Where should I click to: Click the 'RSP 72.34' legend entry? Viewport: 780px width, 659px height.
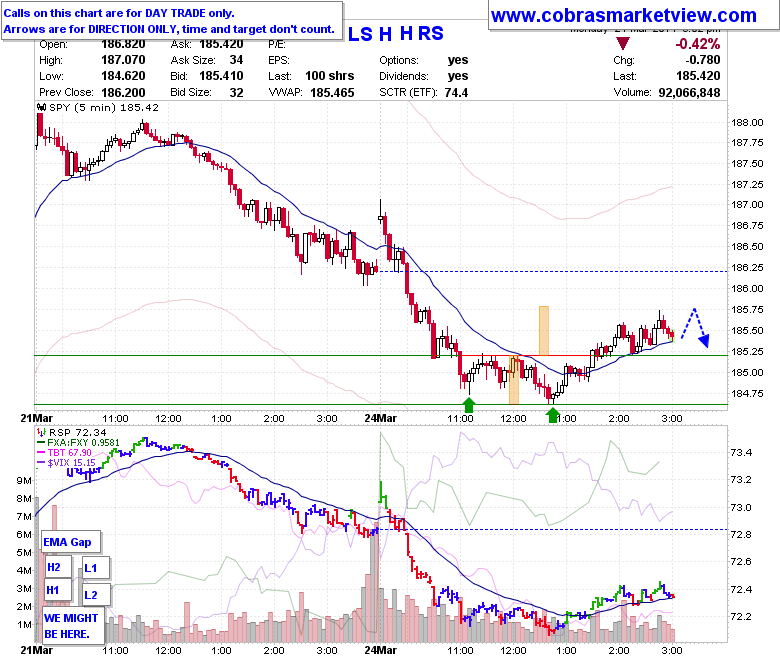[77, 433]
